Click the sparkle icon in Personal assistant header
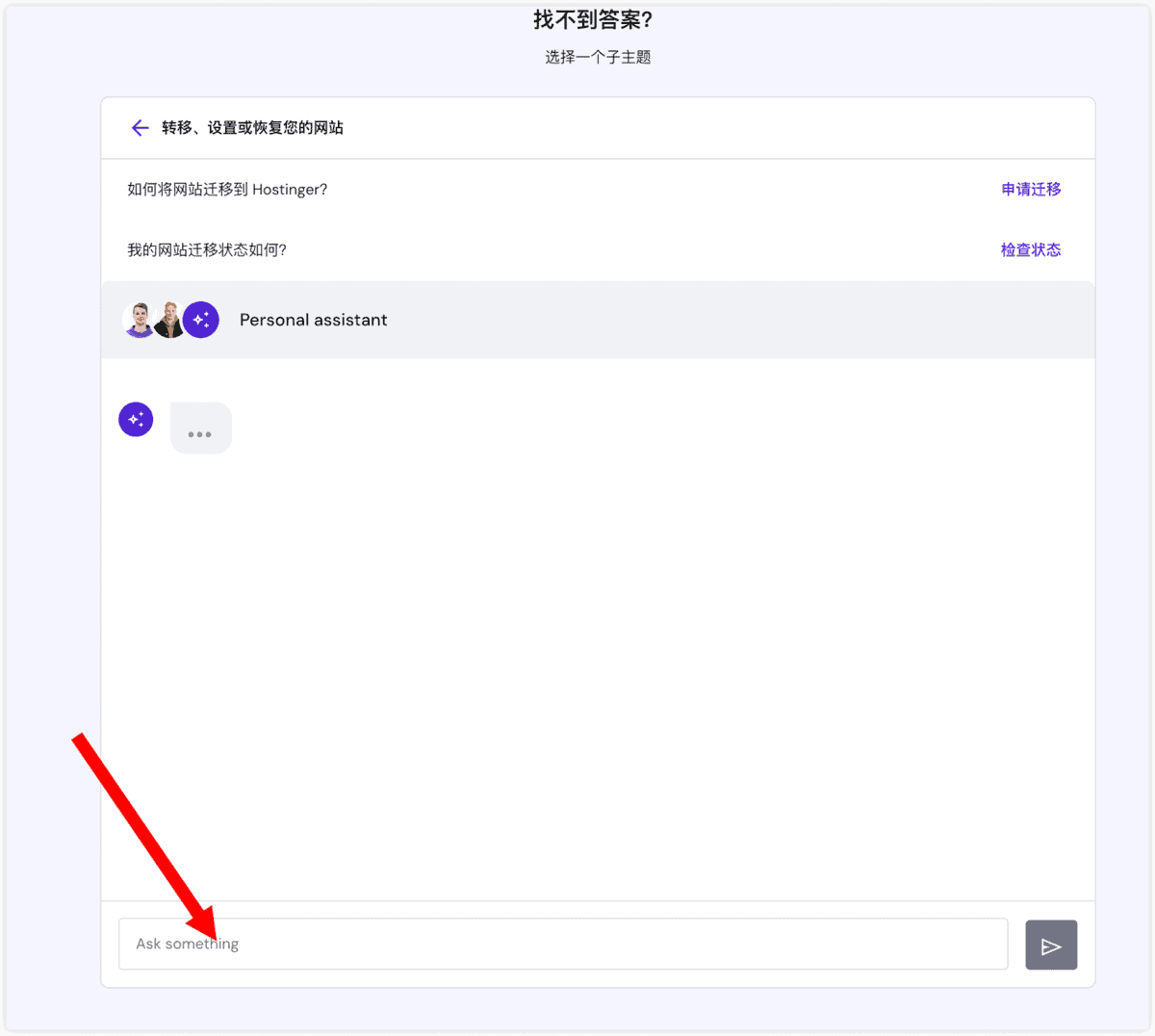Screen dimensions: 1155x1036 201,320
